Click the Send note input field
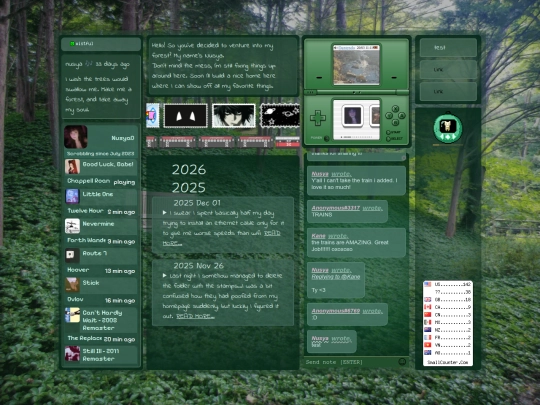The image size is (540, 405). [351, 362]
